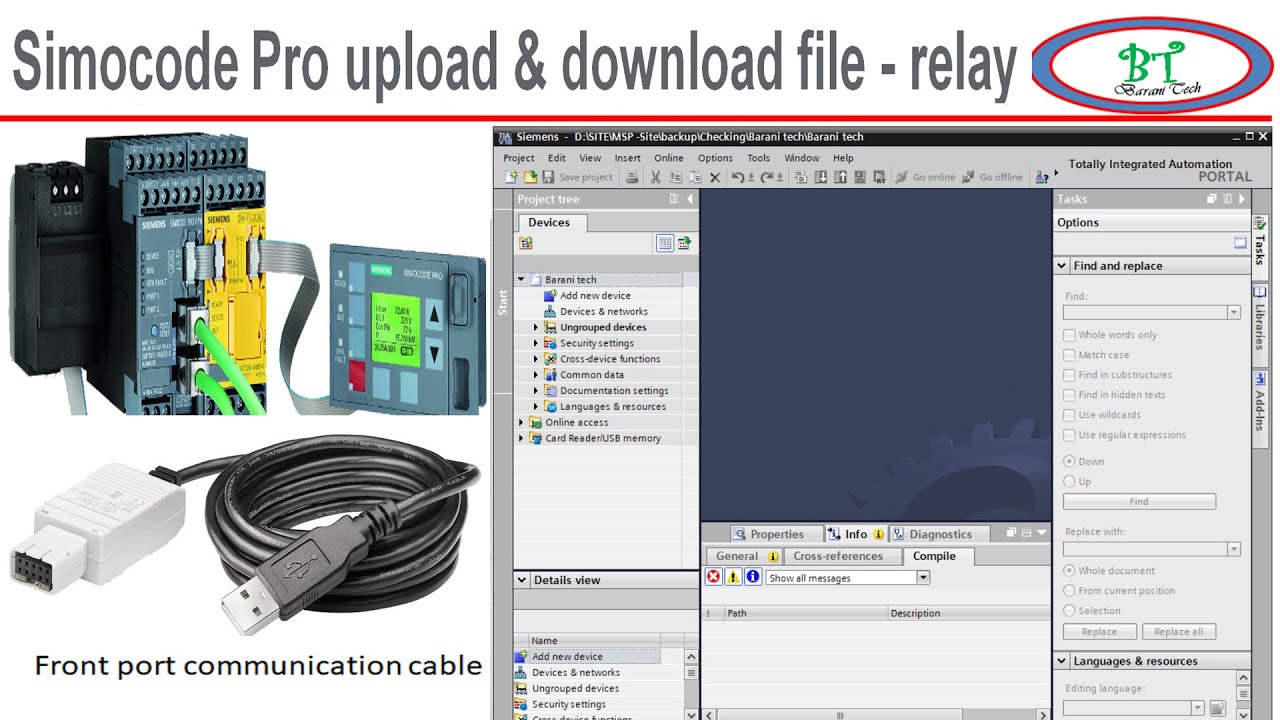Viewport: 1280px width, 720px height.
Task: Undo the last action in toolbar
Action: point(738,177)
